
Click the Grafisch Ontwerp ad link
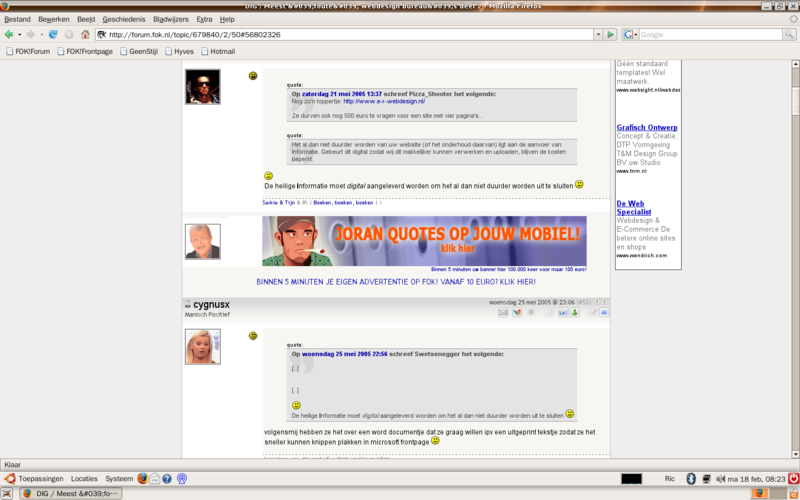[647, 127]
